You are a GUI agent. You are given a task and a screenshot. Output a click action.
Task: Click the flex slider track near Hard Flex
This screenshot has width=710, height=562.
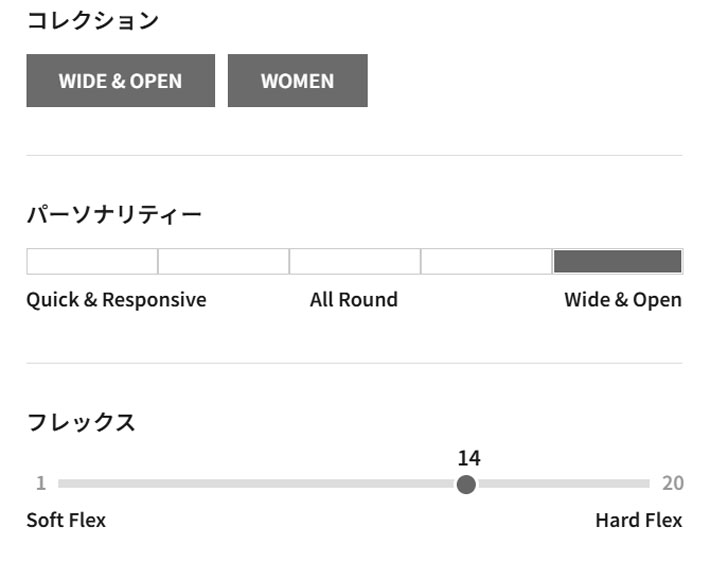[x=625, y=484]
